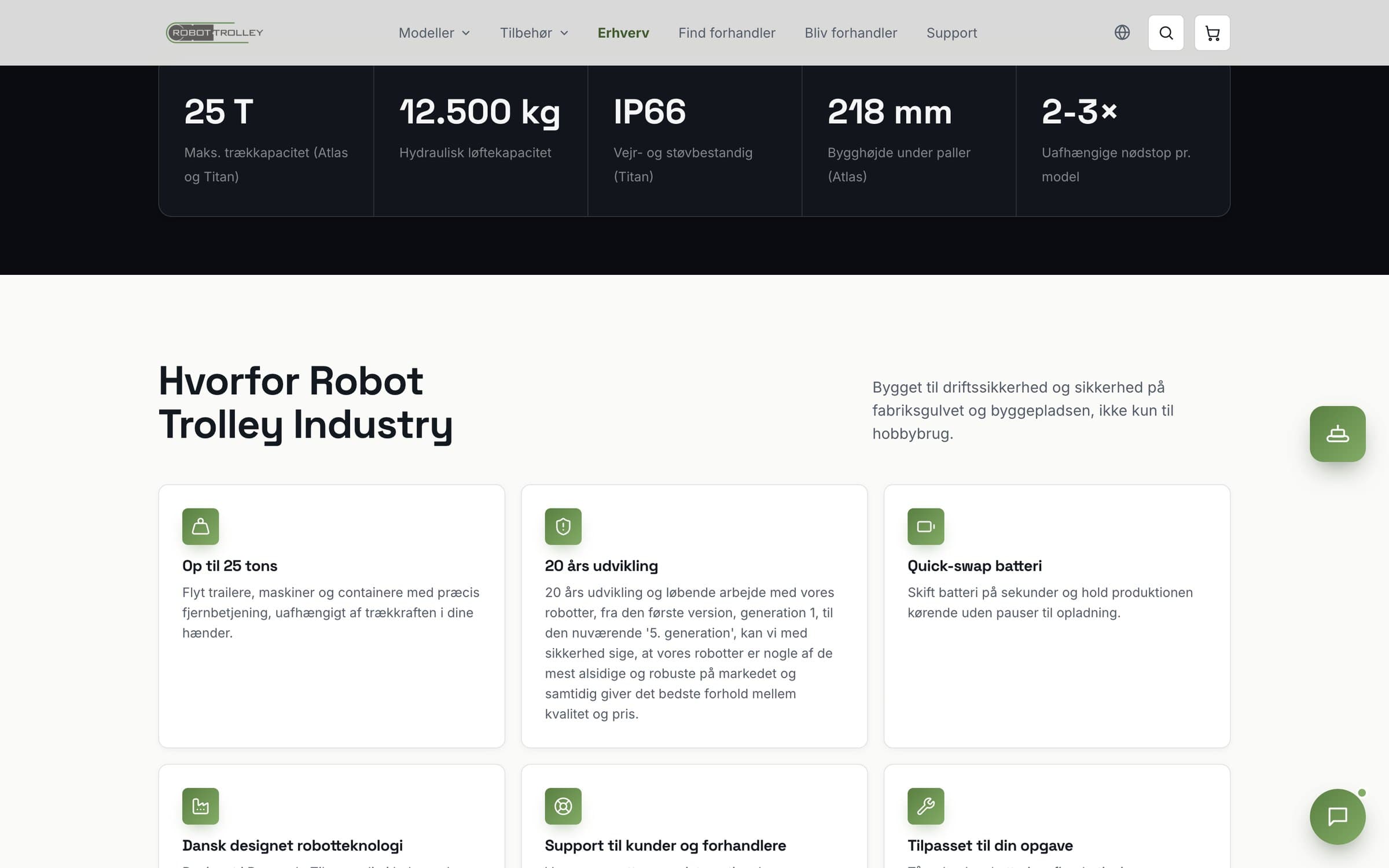Image resolution: width=1389 pixels, height=868 pixels.
Task: Expand the Tilbehør dropdown menu
Action: (x=534, y=33)
